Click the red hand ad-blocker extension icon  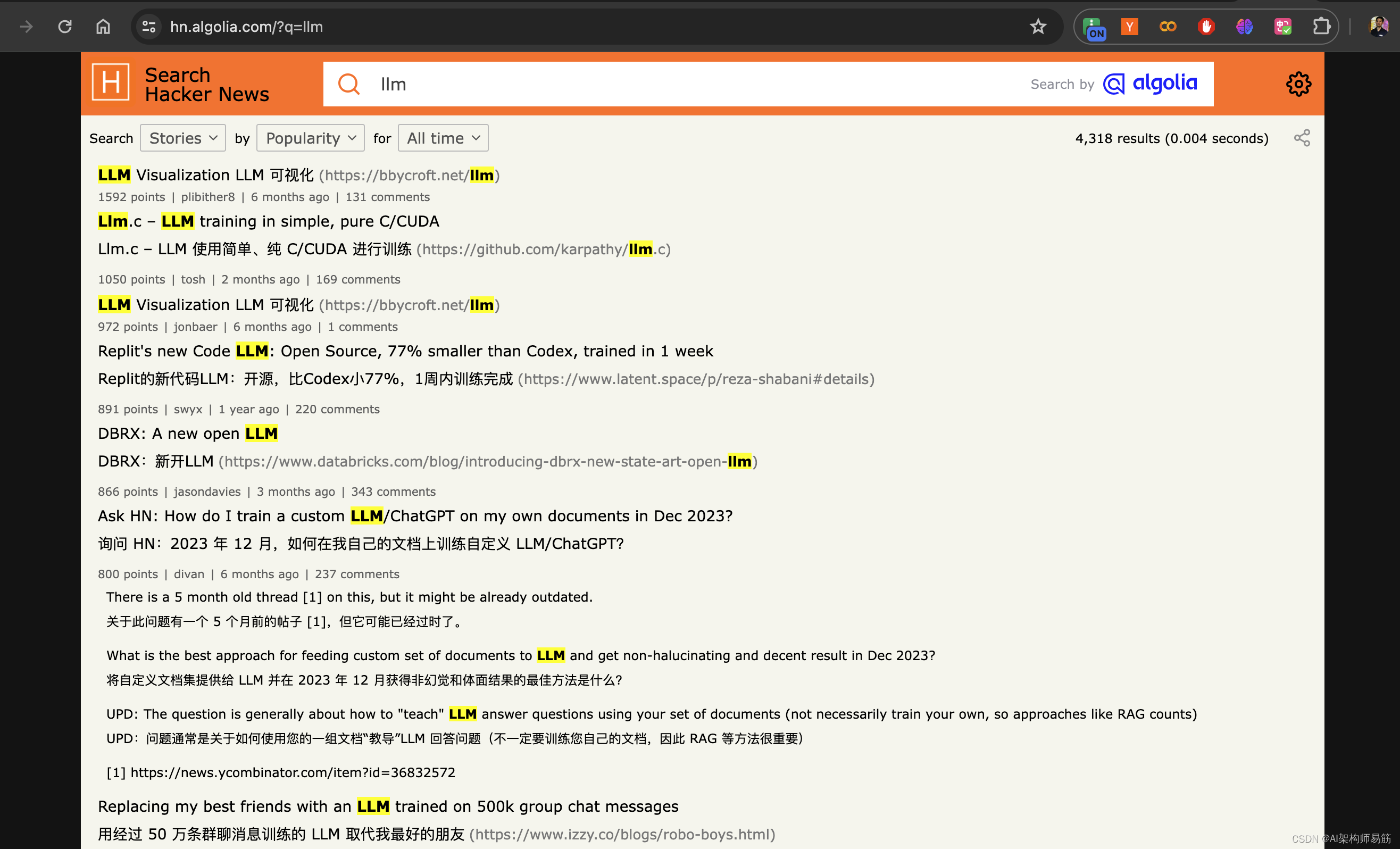[x=1206, y=26]
